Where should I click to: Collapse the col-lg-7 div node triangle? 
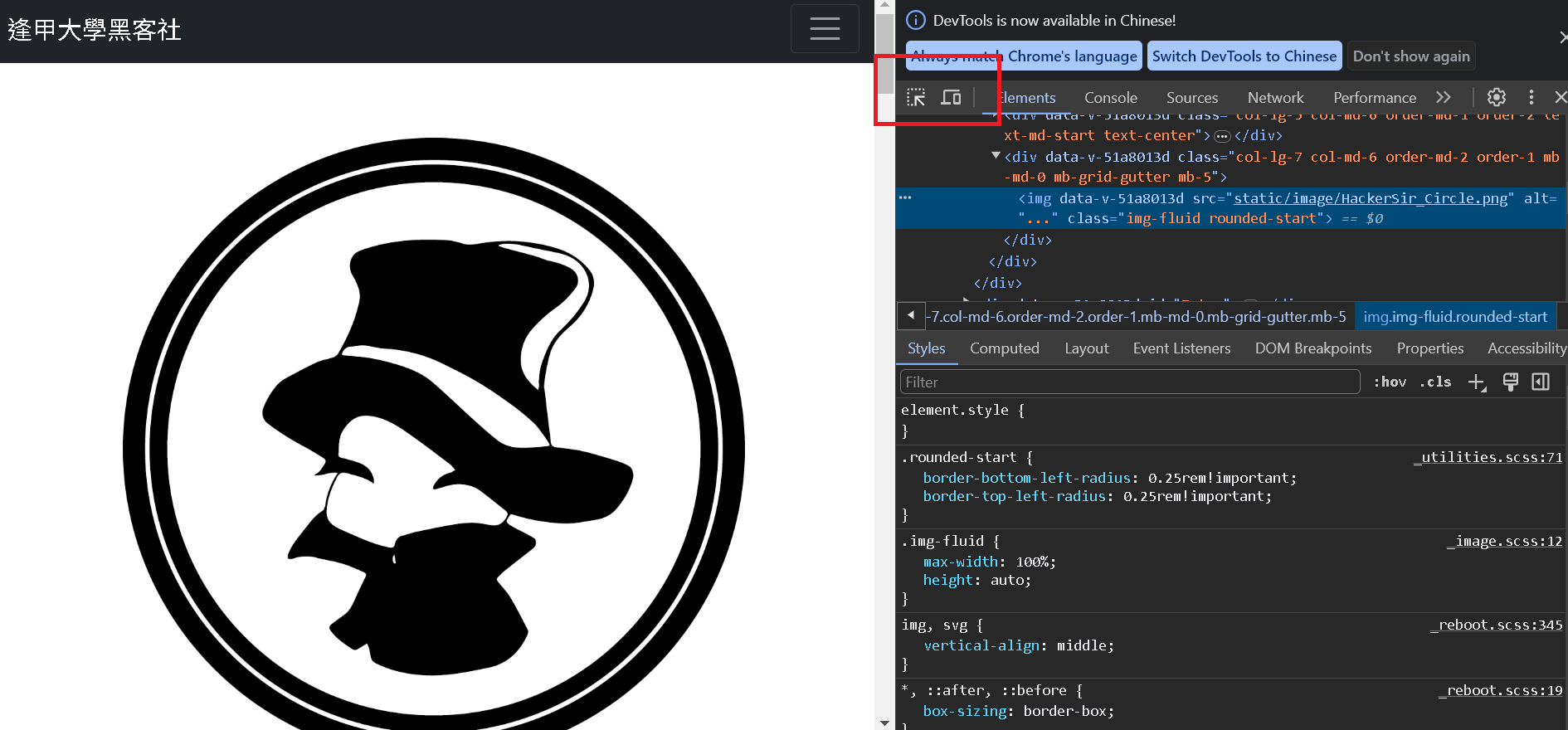tap(996, 156)
